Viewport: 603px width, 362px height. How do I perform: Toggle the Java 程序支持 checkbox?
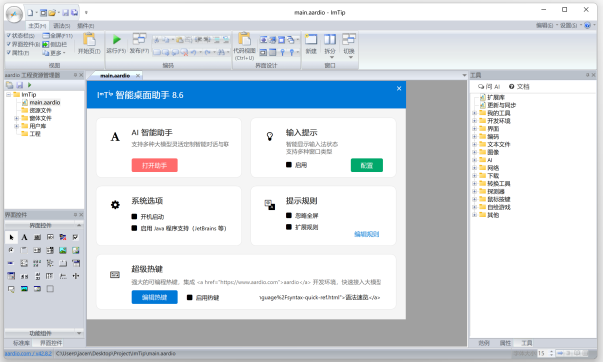[134, 228]
